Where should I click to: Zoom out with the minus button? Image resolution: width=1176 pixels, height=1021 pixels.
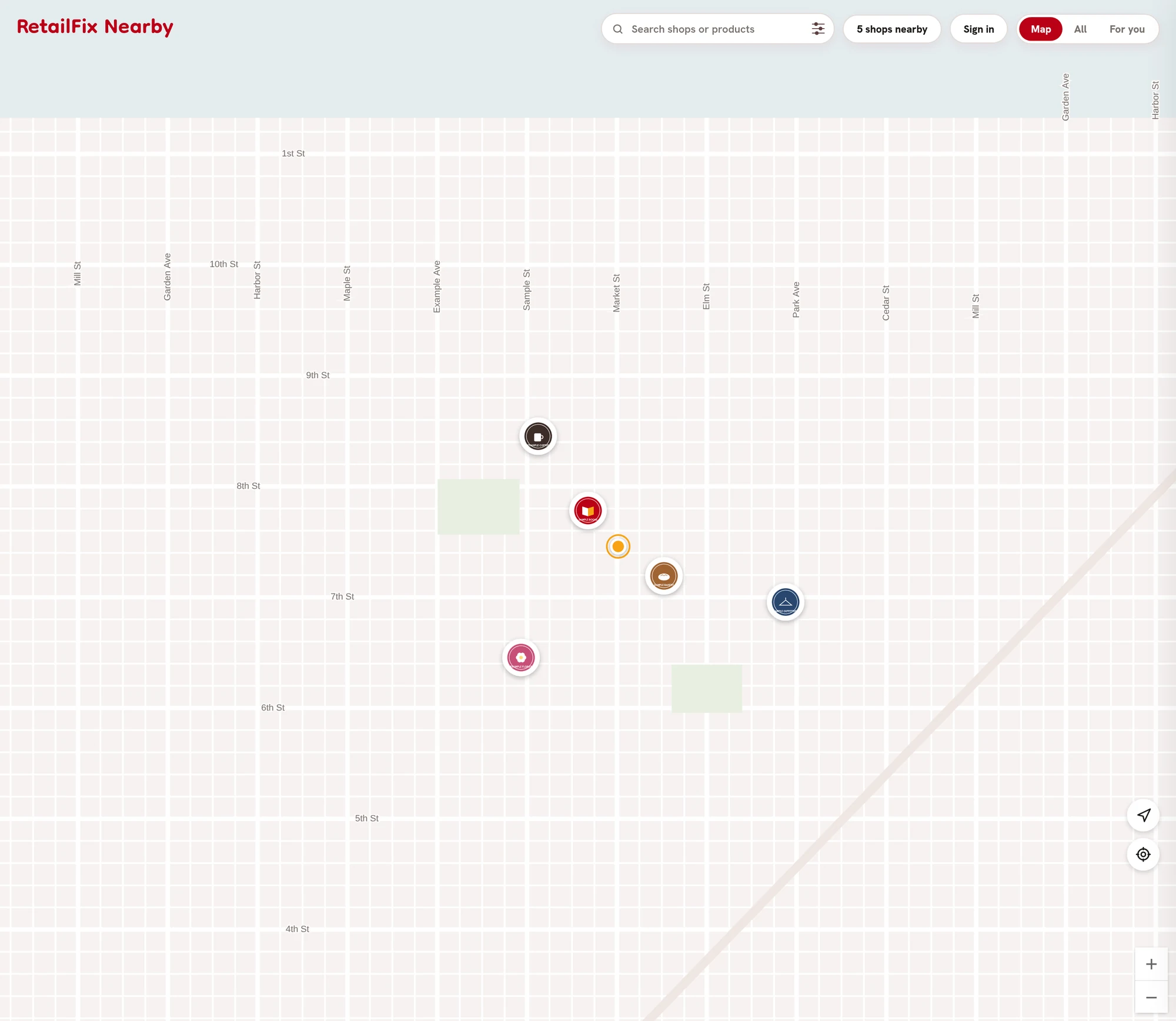[x=1151, y=997]
